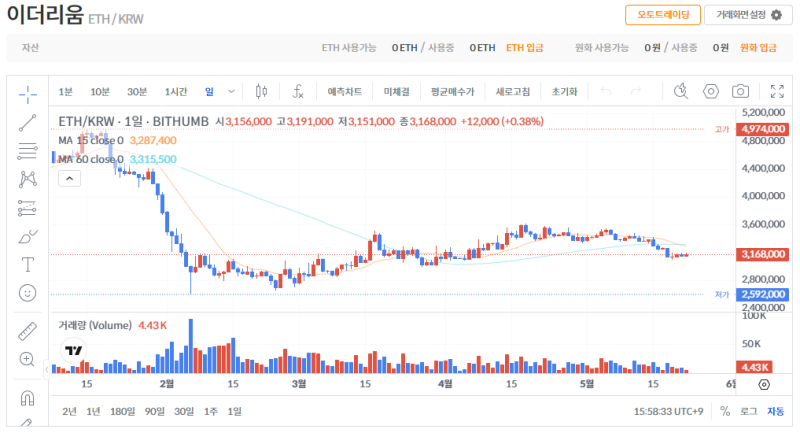This screenshot has width=800, height=433.
Task: Click the ETH/KRW BITHUMB symbol title
Action: pyautogui.click(x=134, y=121)
